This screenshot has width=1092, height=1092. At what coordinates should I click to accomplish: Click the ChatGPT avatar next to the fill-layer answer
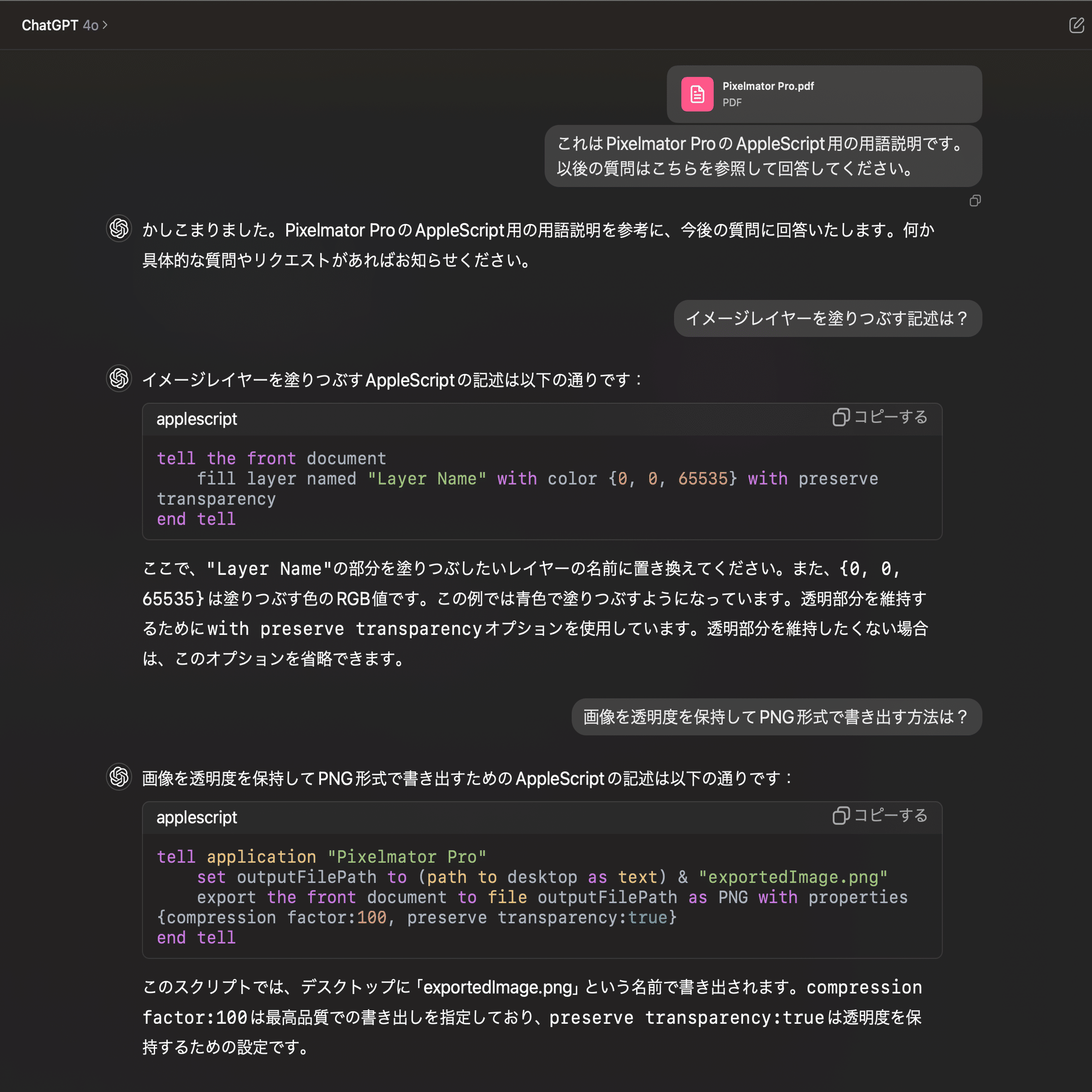coord(118,379)
